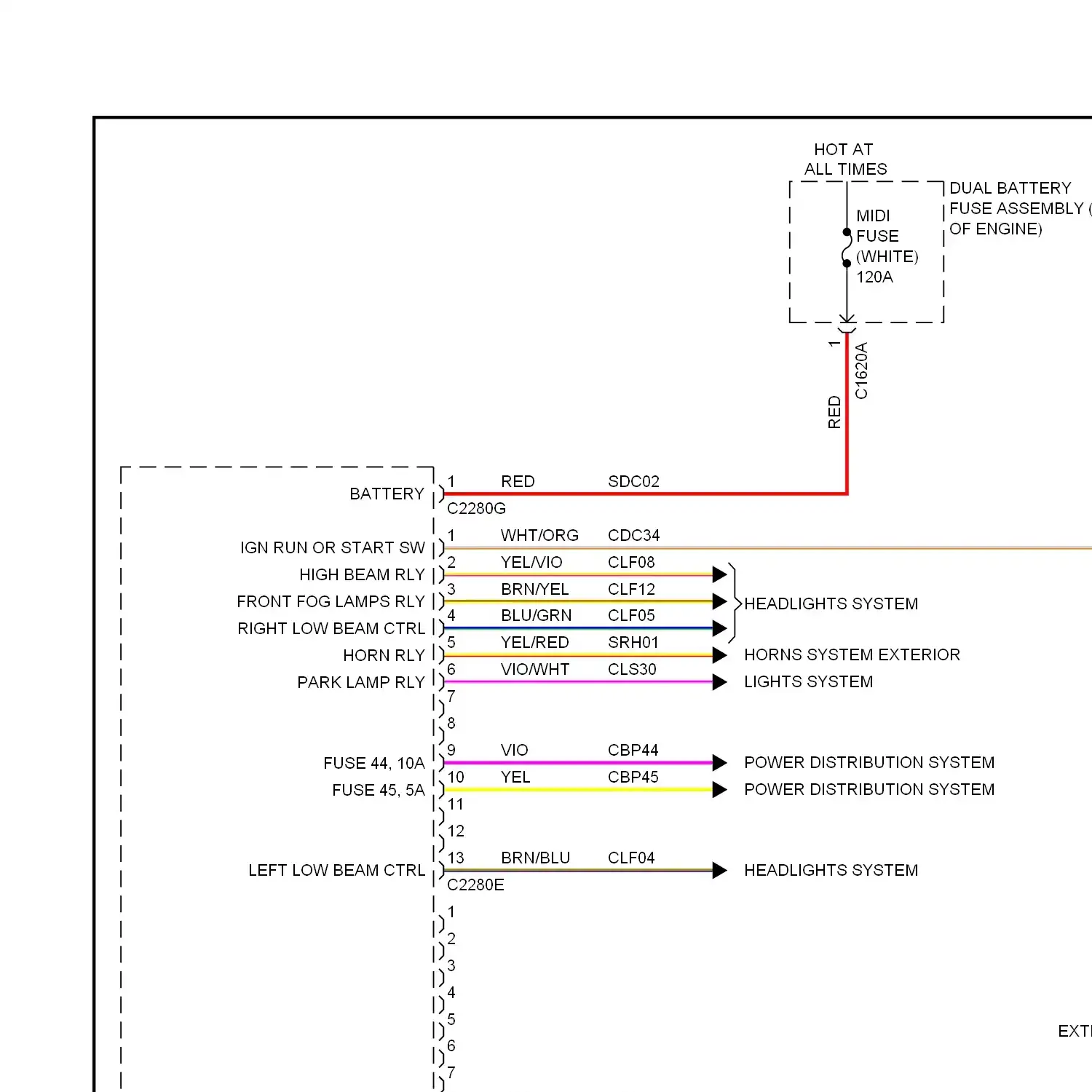Click the VIO/WHT wire label

coord(534,669)
